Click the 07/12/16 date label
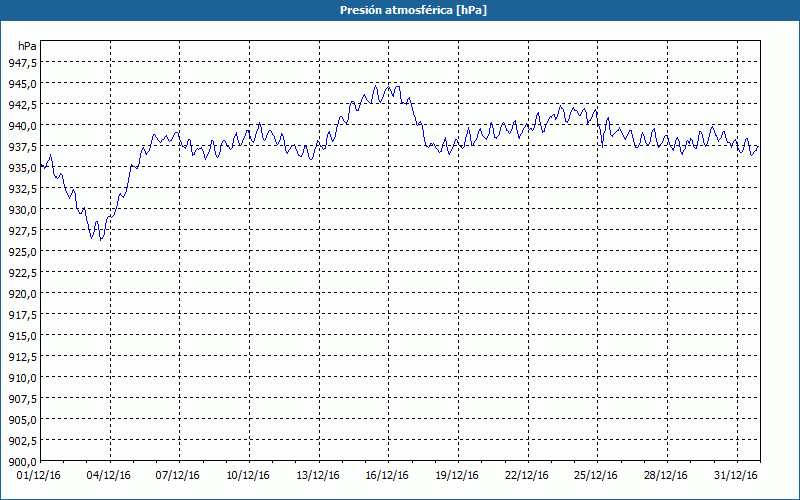The width and height of the screenshot is (800, 500). [178, 476]
